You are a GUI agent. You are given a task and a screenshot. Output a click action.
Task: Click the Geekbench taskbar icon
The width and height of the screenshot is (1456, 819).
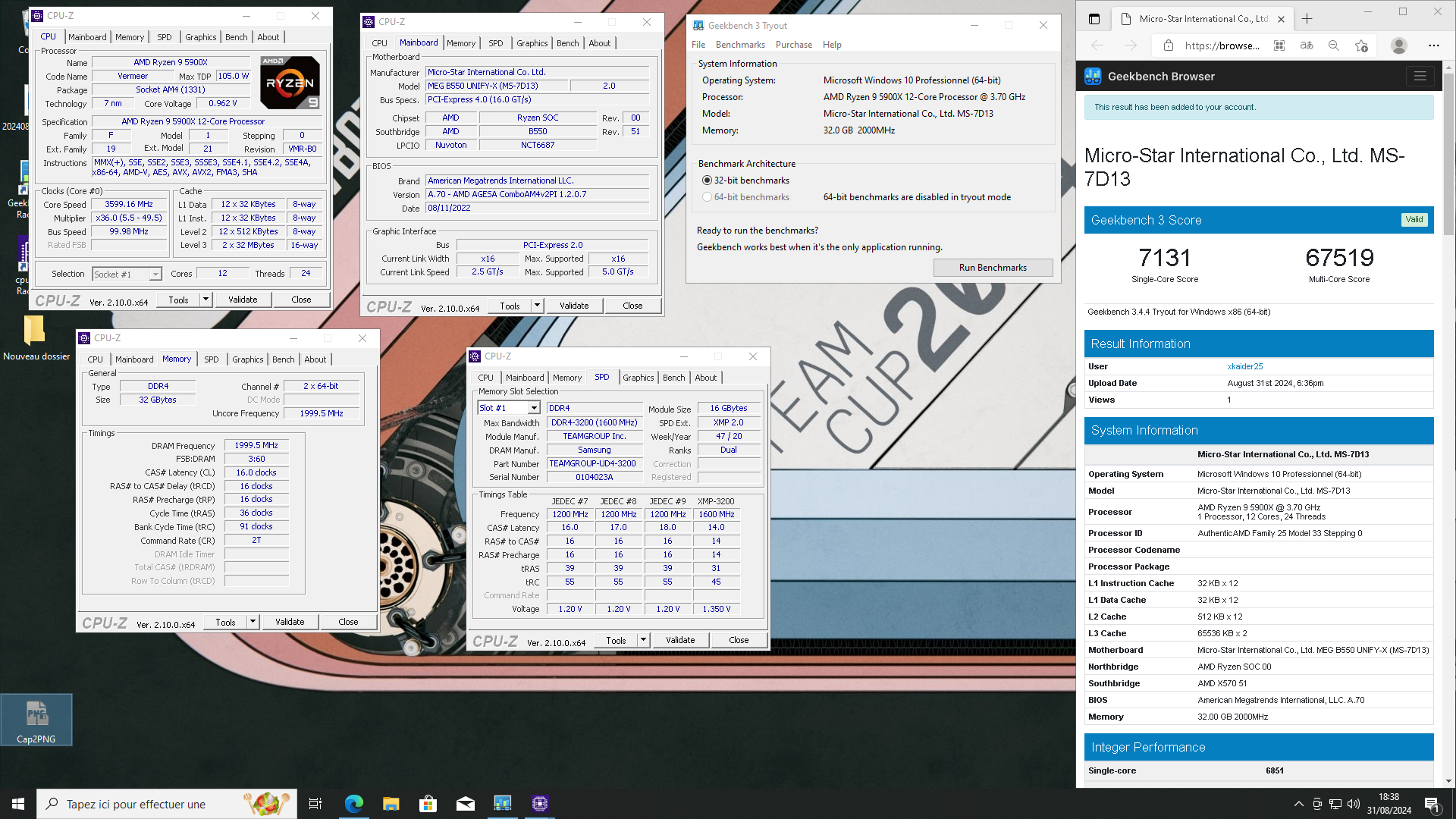[x=502, y=804]
